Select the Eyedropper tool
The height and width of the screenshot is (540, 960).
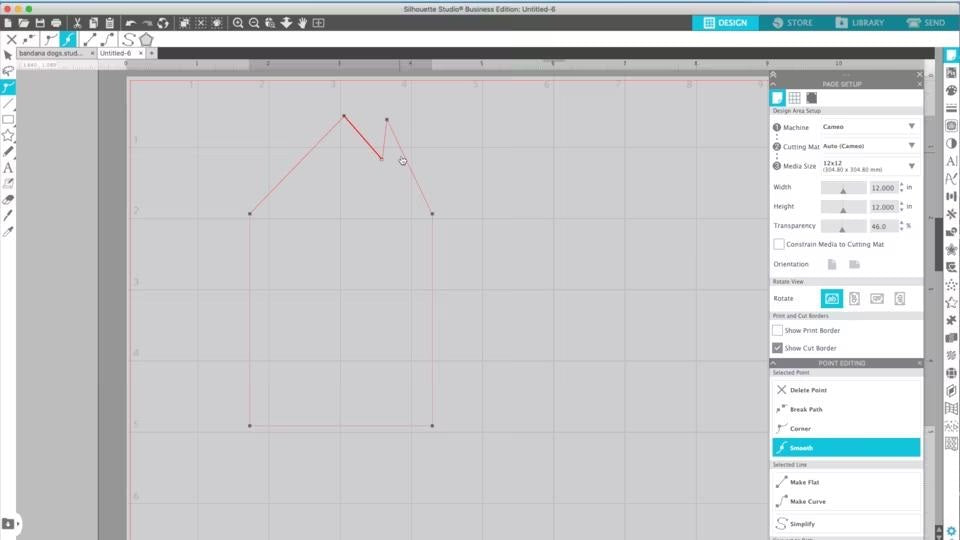[x=8, y=231]
